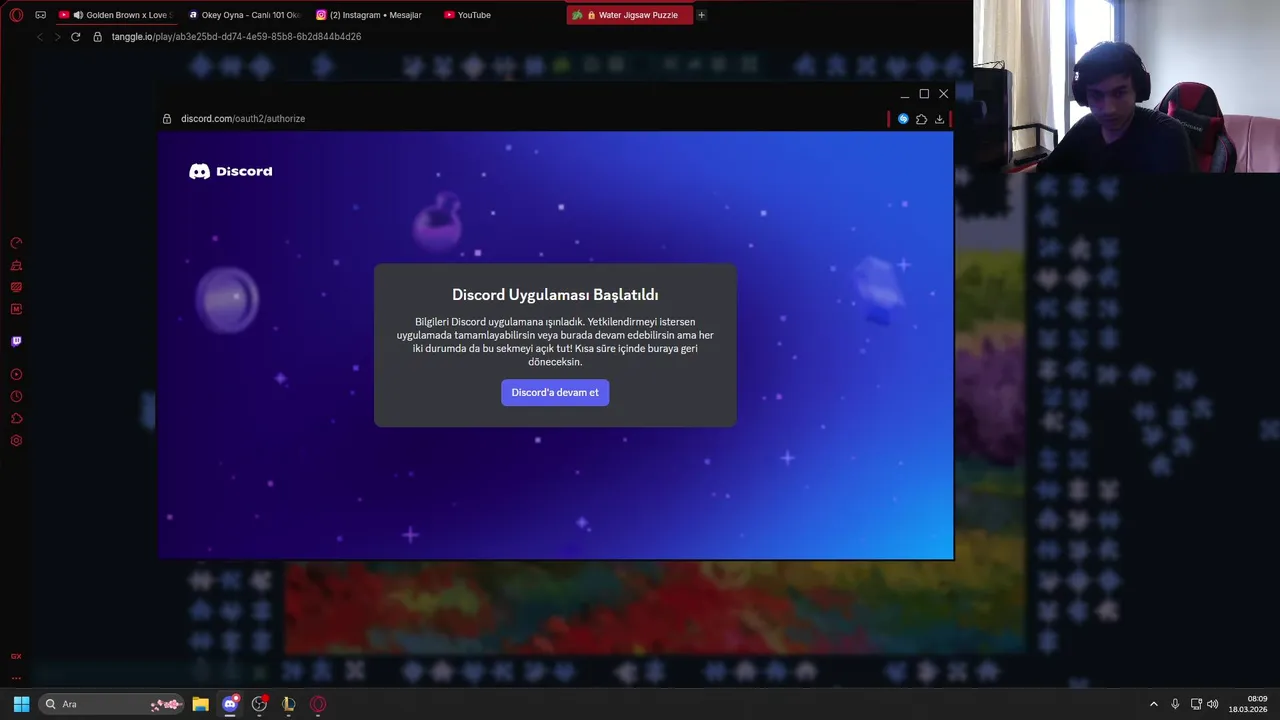Click the microphone tray icon
Screen dimensions: 1280x720
tap(1175, 704)
